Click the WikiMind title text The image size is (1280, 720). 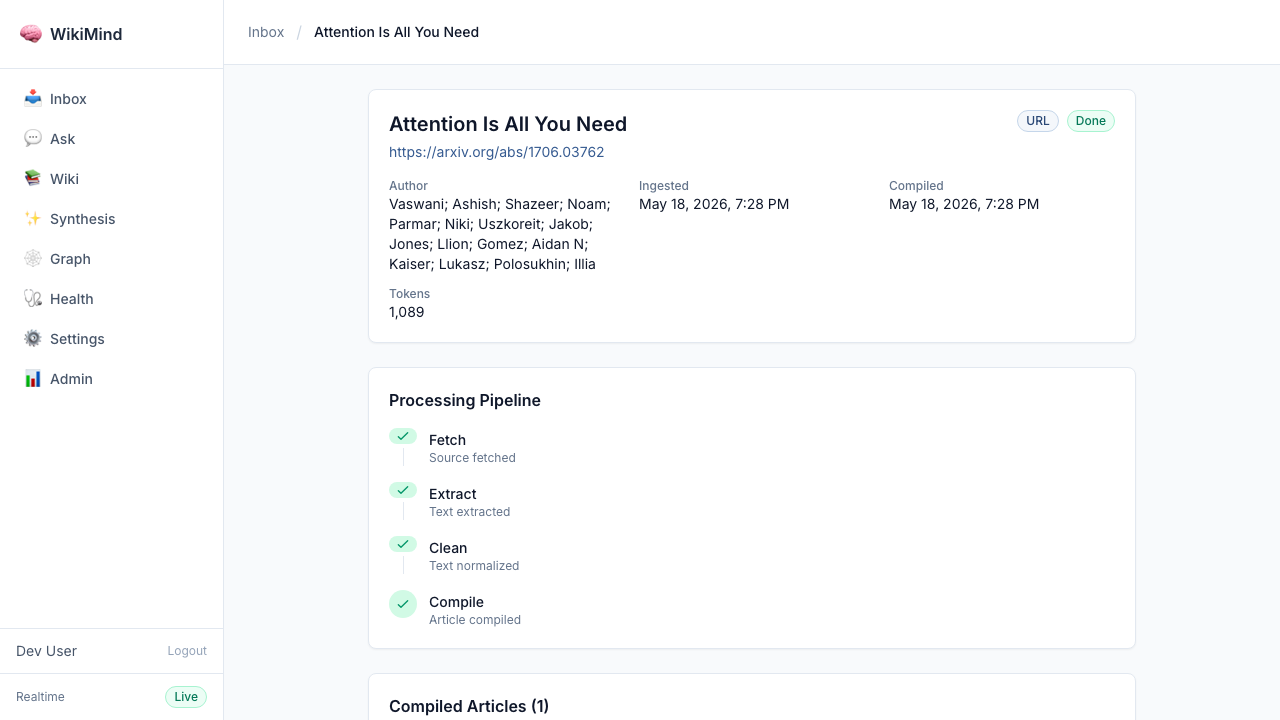(x=86, y=34)
